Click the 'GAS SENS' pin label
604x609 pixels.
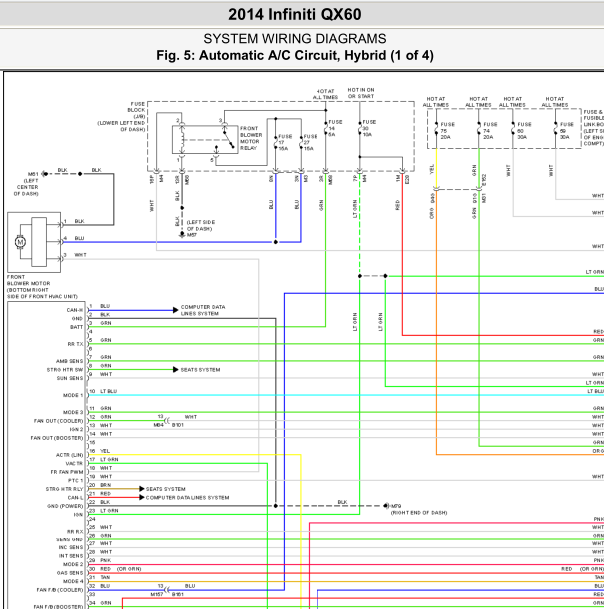pyautogui.click(x=70, y=573)
